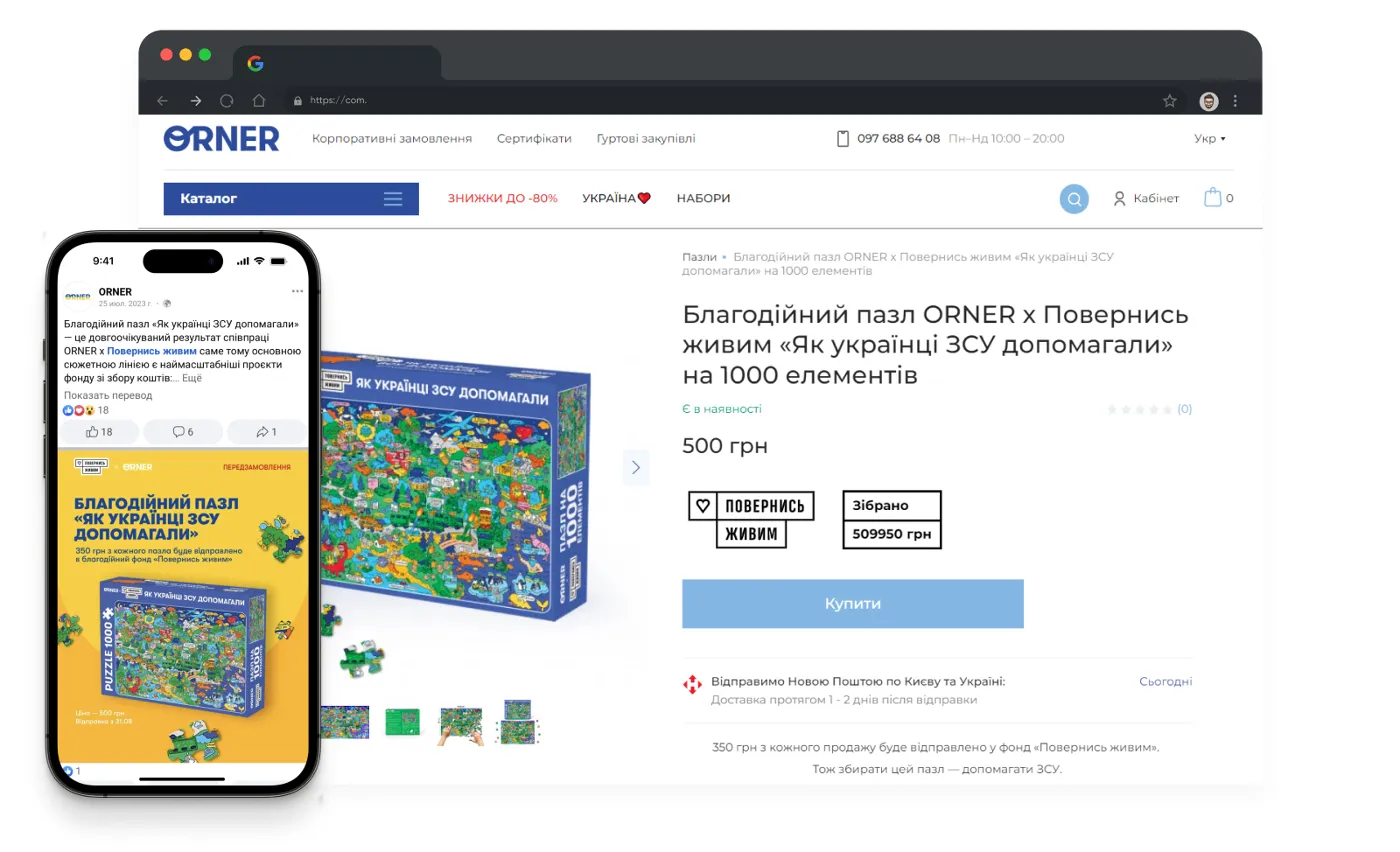Screen dimensions: 1400x852
Task: Select the green puzzle back thumbnail
Action: tap(402, 722)
